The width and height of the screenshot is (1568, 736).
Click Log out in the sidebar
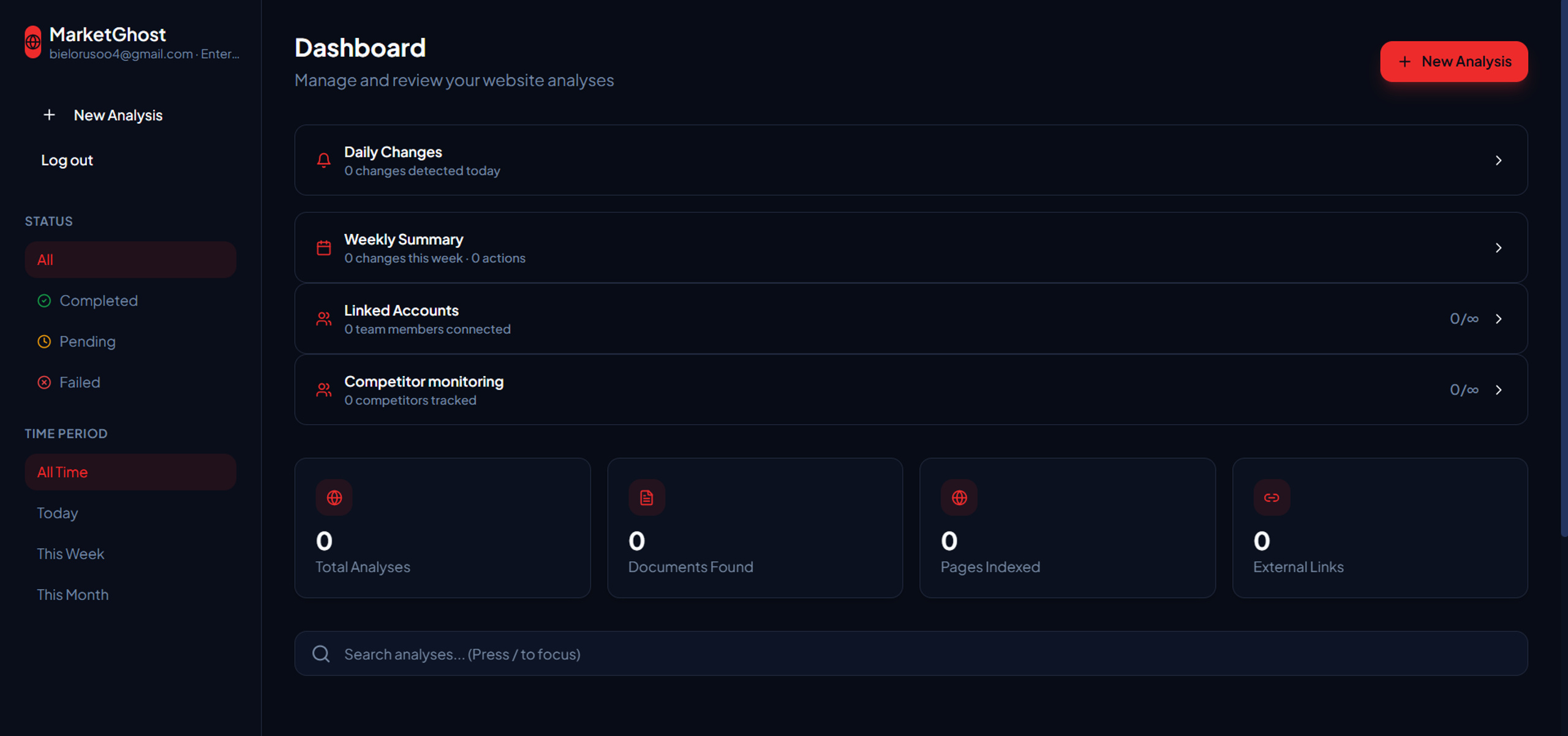[x=67, y=160]
